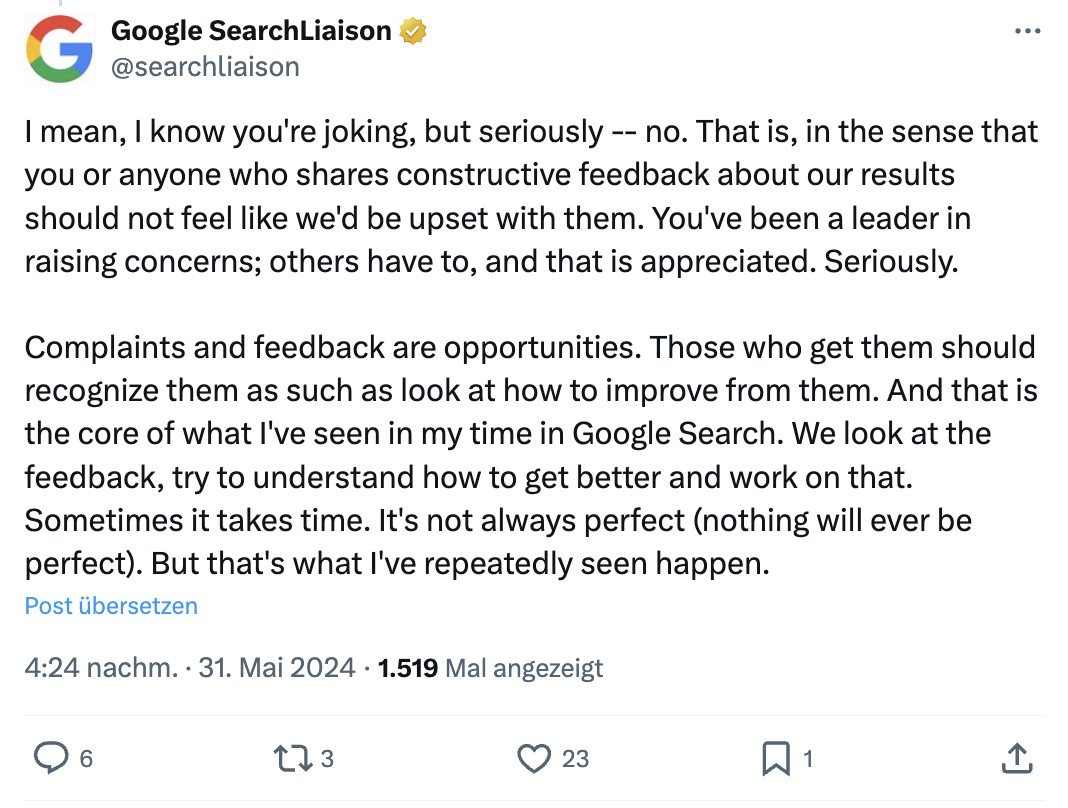Bookmark this post

(x=776, y=759)
